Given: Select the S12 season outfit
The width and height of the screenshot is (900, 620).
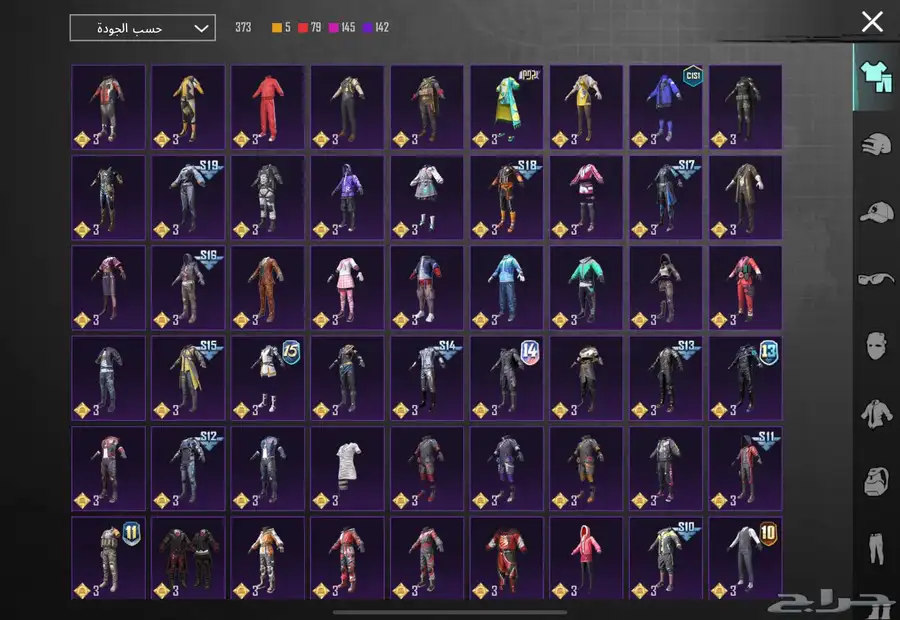Looking at the screenshot, I should tap(188, 468).
